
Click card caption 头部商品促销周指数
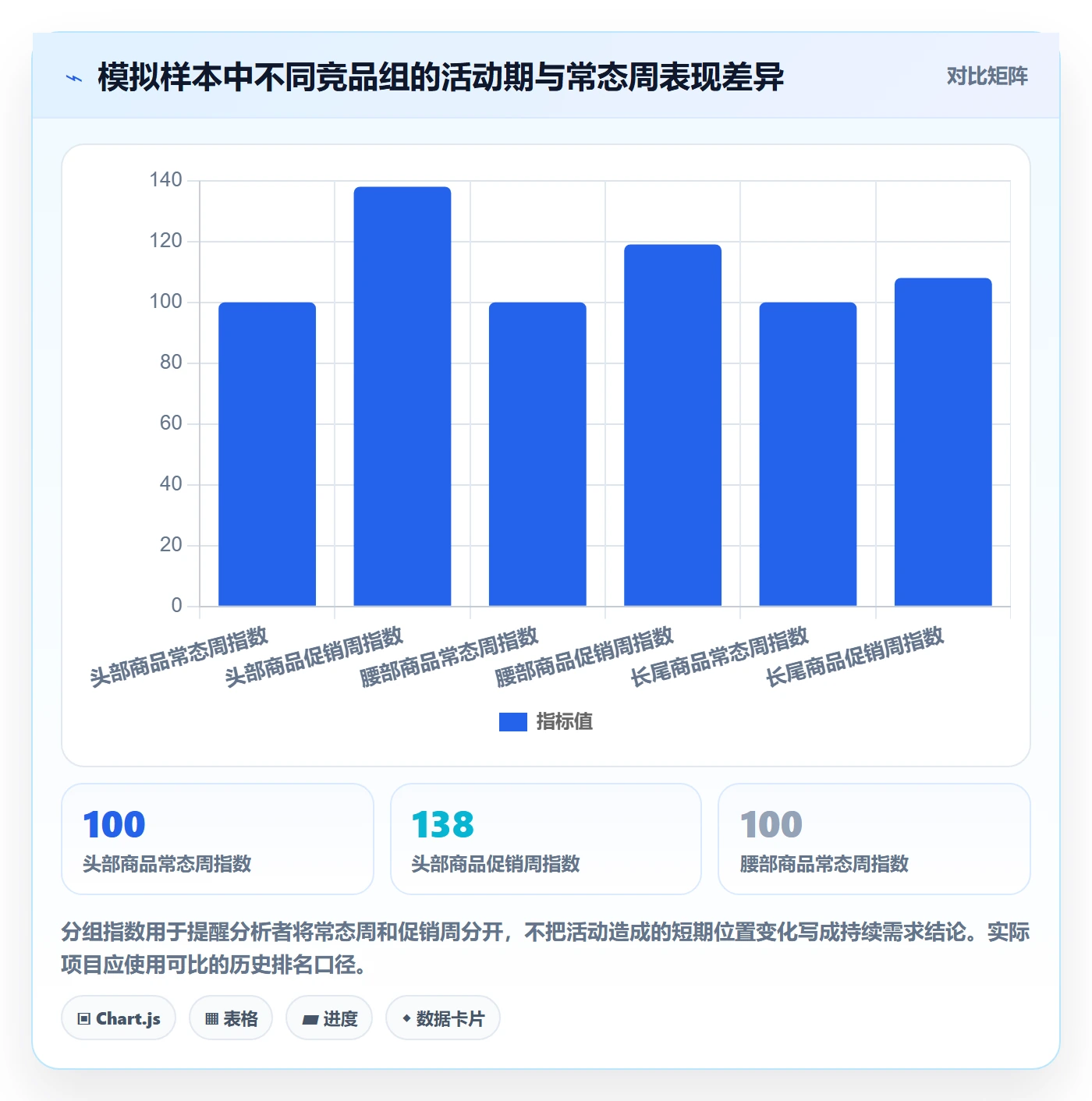point(495,864)
